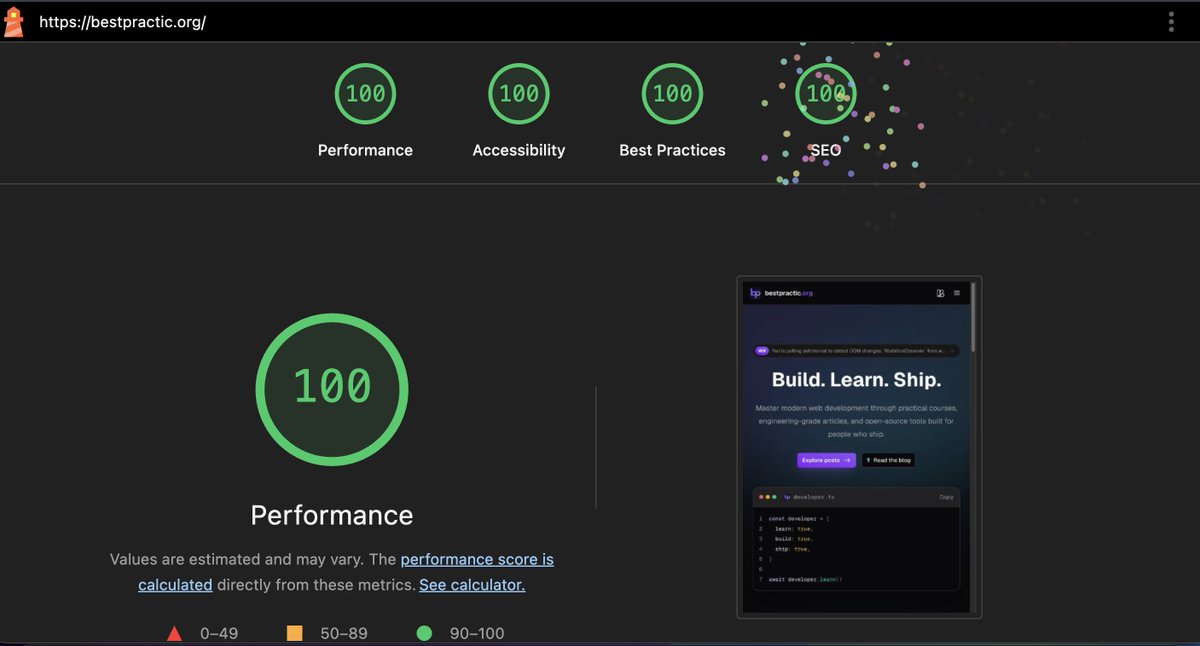The width and height of the screenshot is (1200, 646).
Task: Click the Lighthouse logo icon
Action: pyautogui.click(x=13, y=21)
